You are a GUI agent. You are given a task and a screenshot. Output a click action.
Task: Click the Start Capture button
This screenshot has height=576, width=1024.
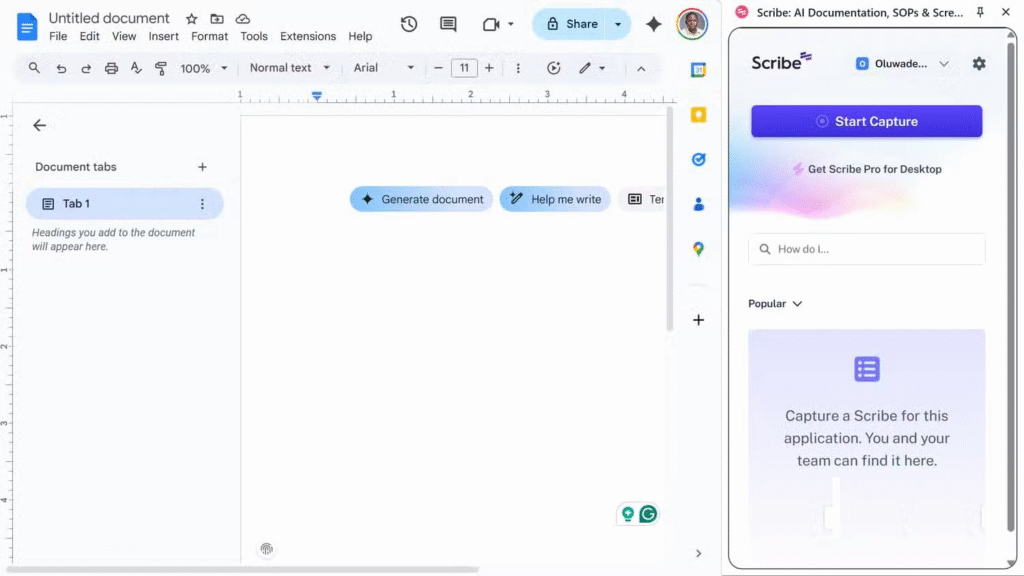(866, 121)
